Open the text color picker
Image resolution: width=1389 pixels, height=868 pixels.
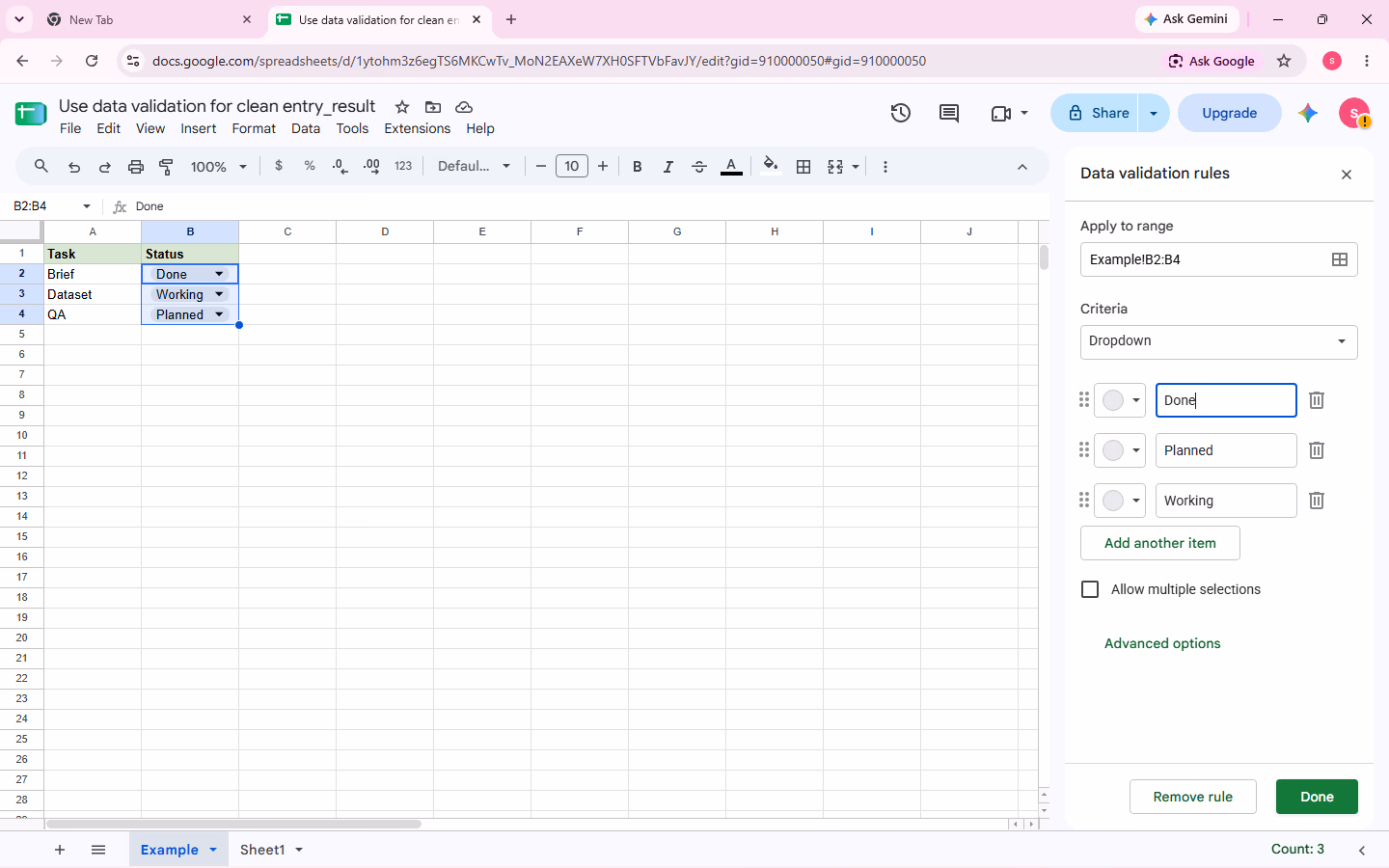[x=731, y=167]
